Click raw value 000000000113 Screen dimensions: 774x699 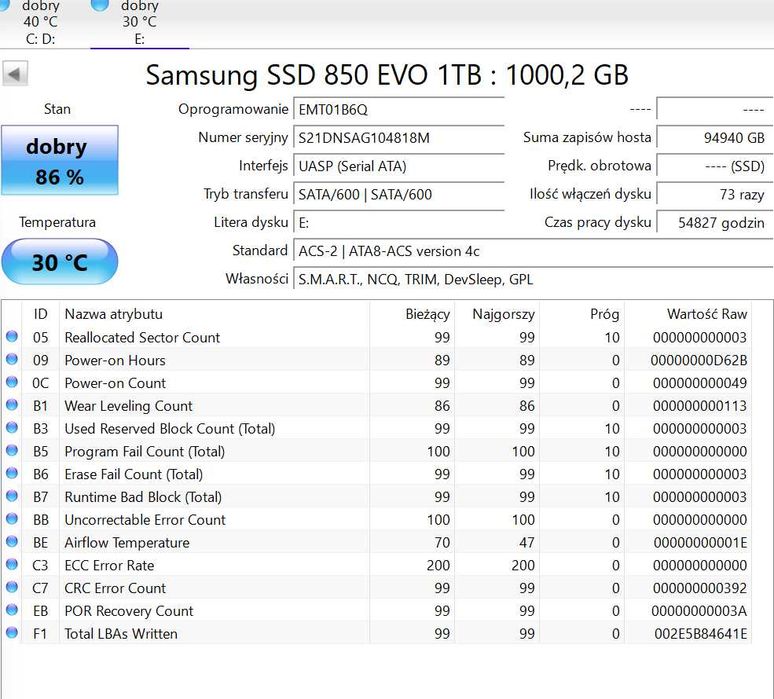[x=700, y=406]
